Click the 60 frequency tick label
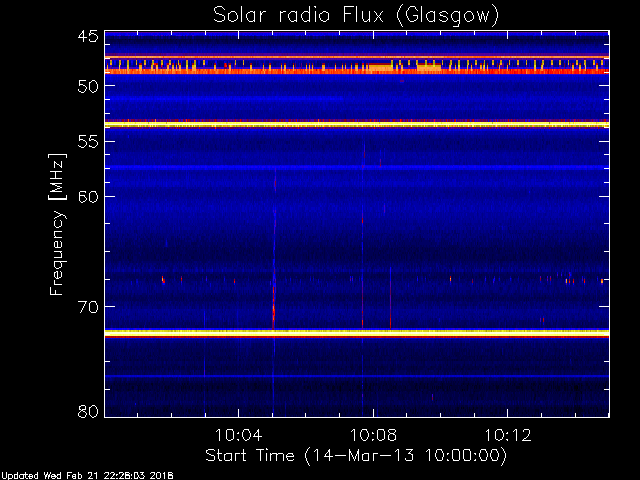The width and height of the screenshot is (640, 480). 88,197
